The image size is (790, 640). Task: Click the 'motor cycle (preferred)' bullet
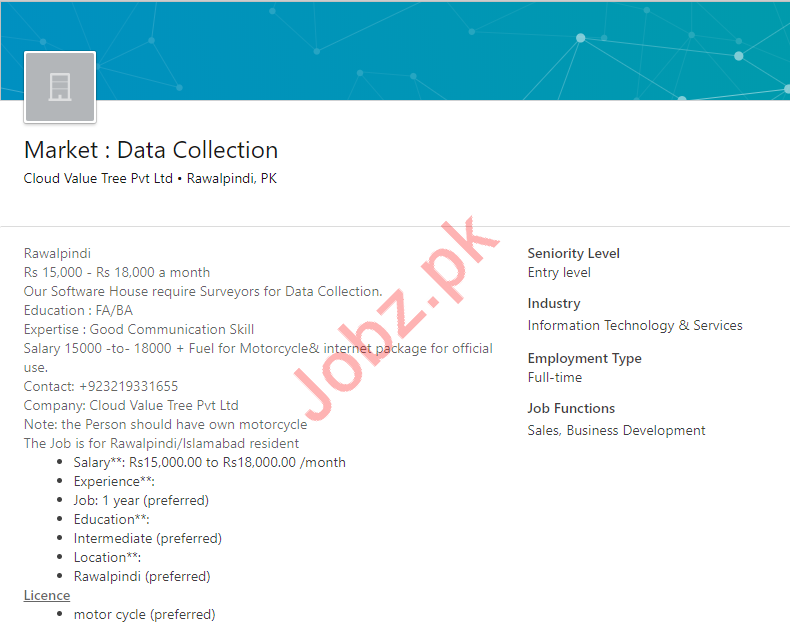(144, 614)
